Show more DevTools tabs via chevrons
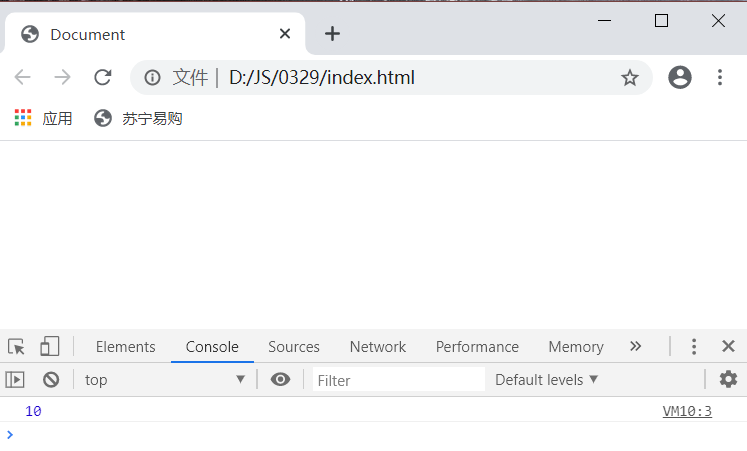This screenshot has height=451, width=747. tap(636, 346)
